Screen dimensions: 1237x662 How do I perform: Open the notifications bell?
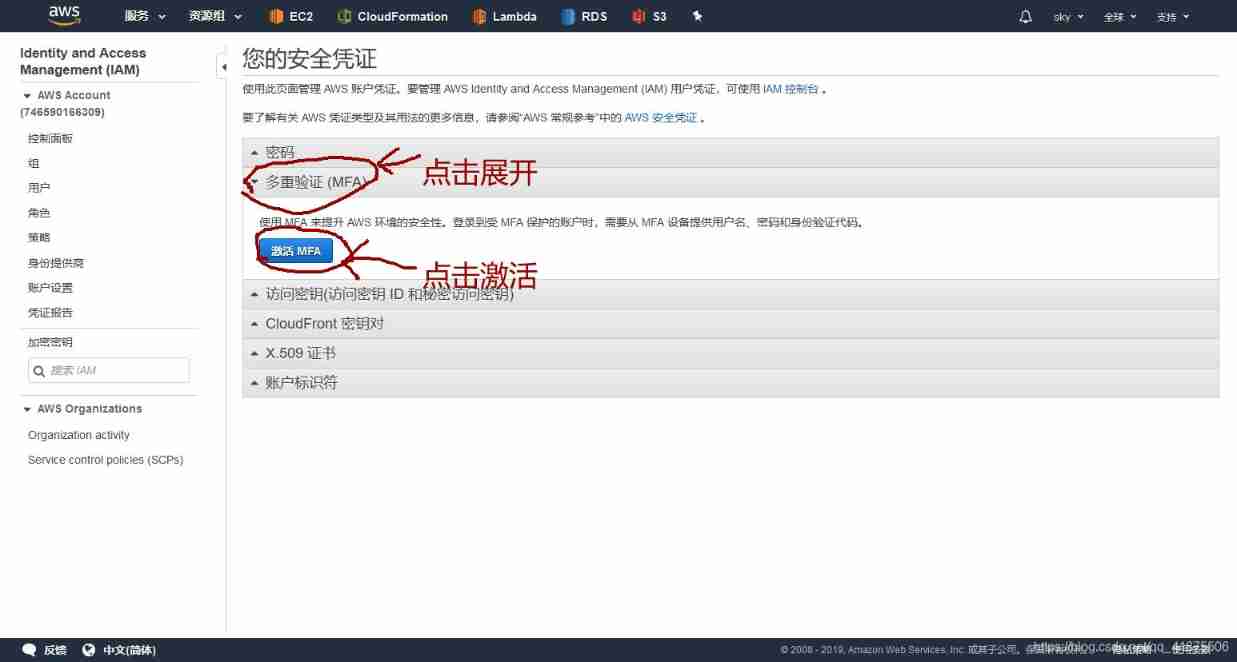[1025, 17]
